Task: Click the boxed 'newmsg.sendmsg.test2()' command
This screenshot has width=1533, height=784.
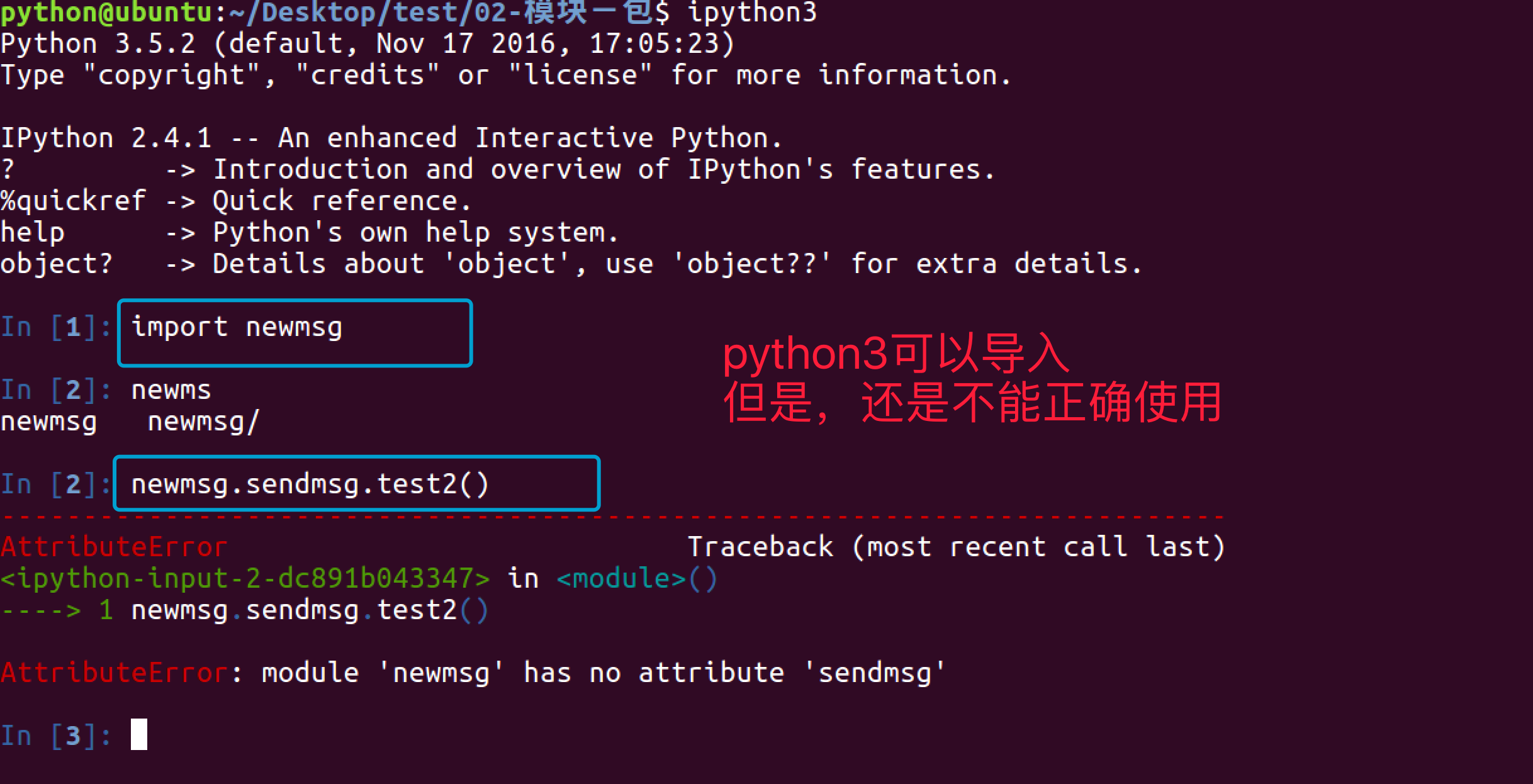Action: pyautogui.click(x=310, y=484)
